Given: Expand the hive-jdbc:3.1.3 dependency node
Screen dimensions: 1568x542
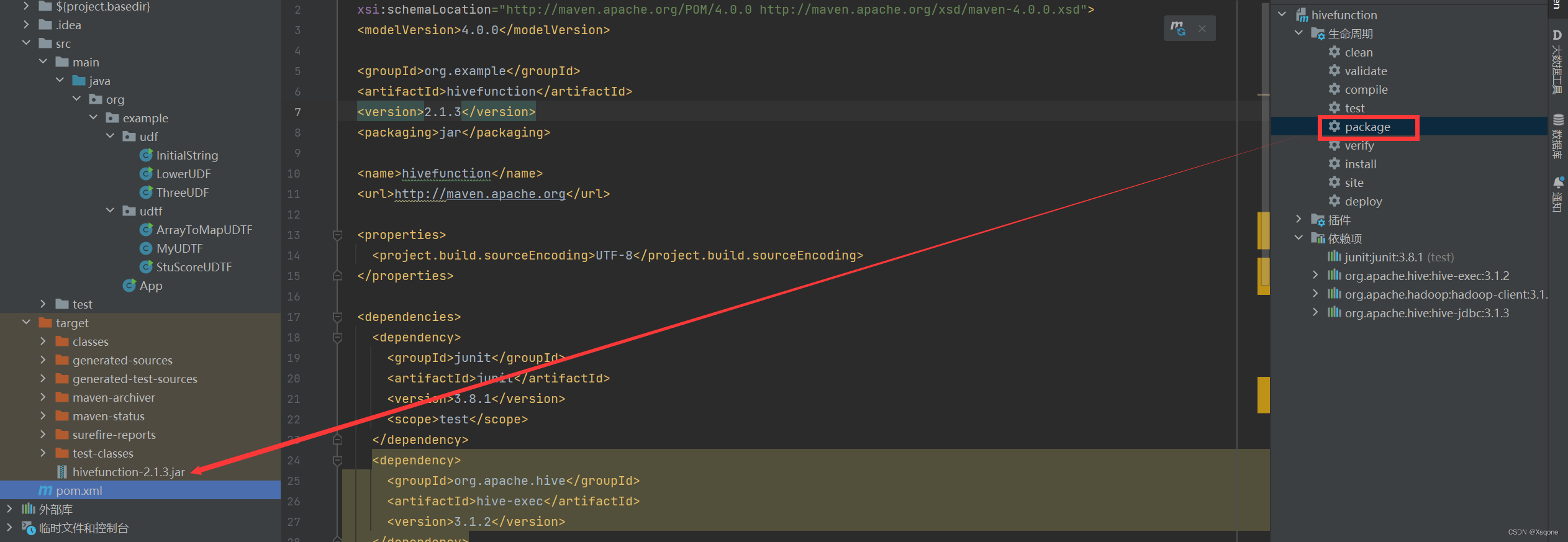Looking at the screenshot, I should point(1315,312).
